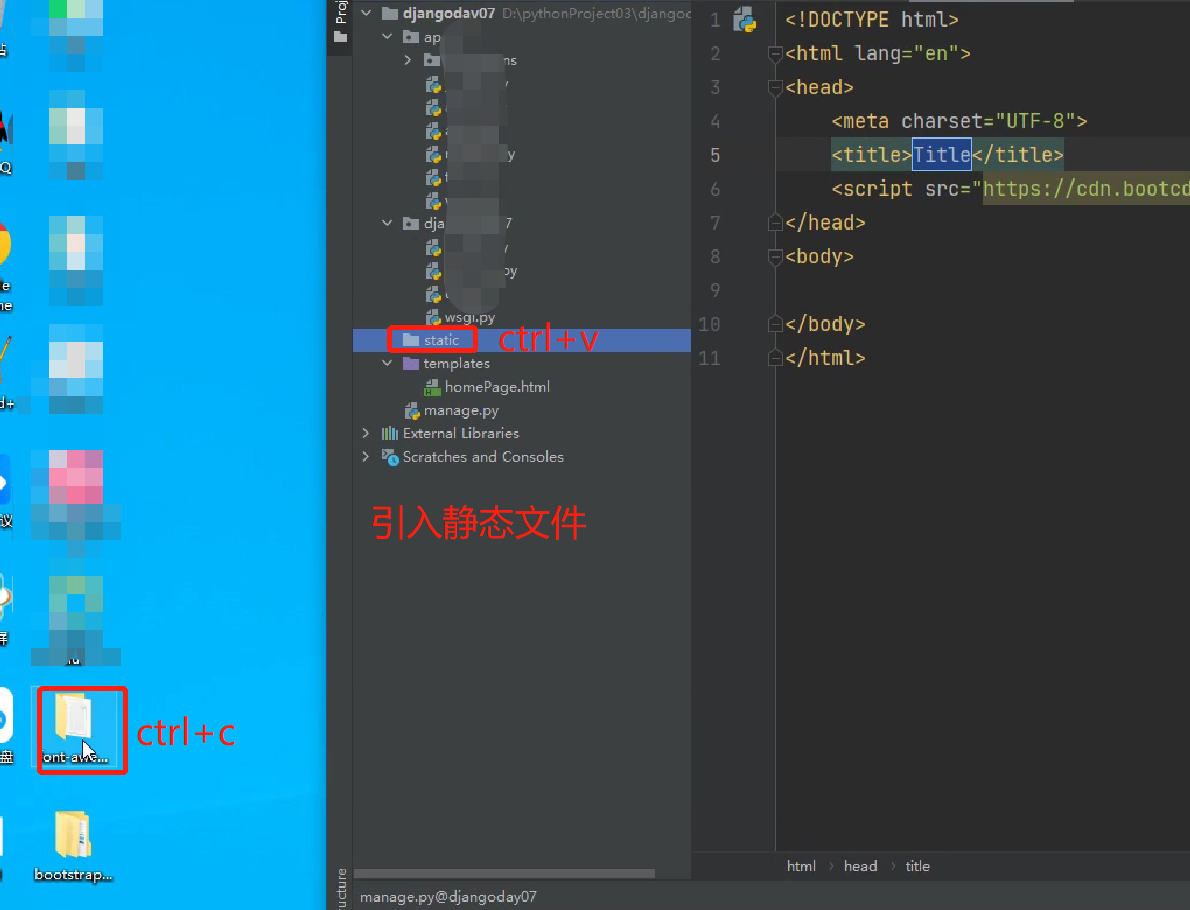Screen dimensions: 1190x910
Task: Click the 'head' breadcrumb below the editor
Action: [861, 866]
